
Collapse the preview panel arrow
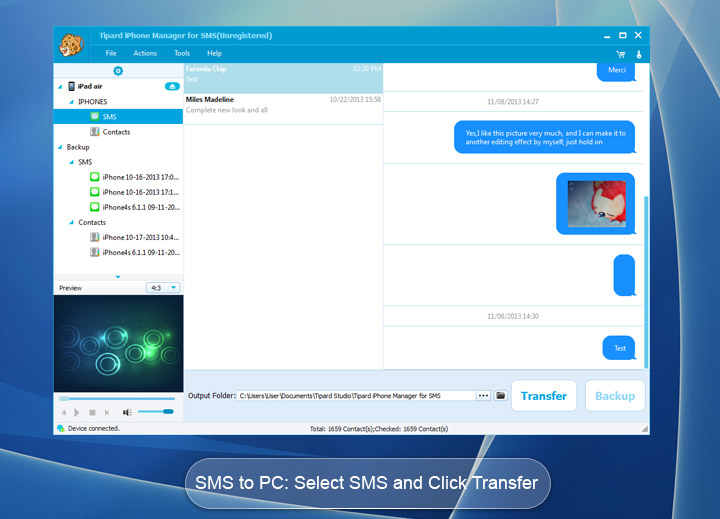click(118, 277)
